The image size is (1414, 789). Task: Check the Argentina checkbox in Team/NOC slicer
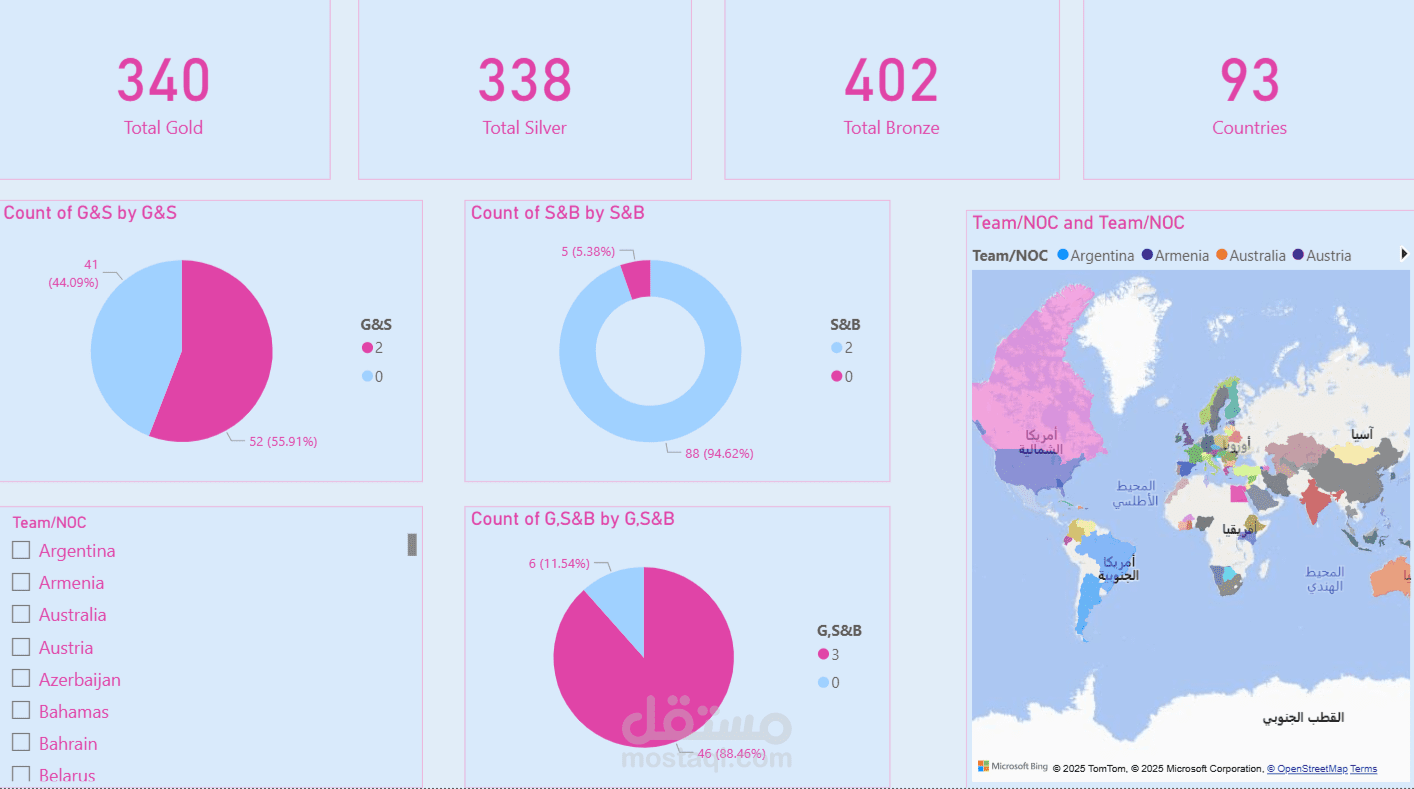coord(20,549)
